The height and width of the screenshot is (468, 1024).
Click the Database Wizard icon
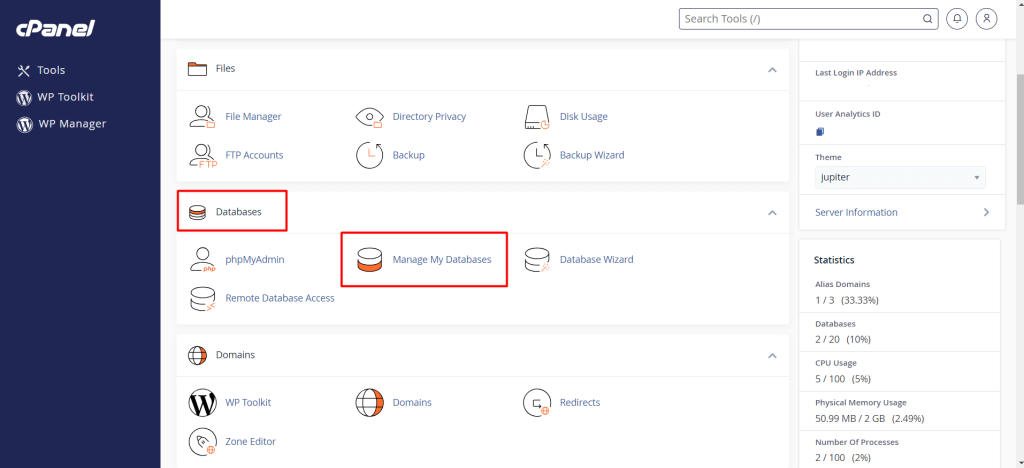tap(537, 260)
